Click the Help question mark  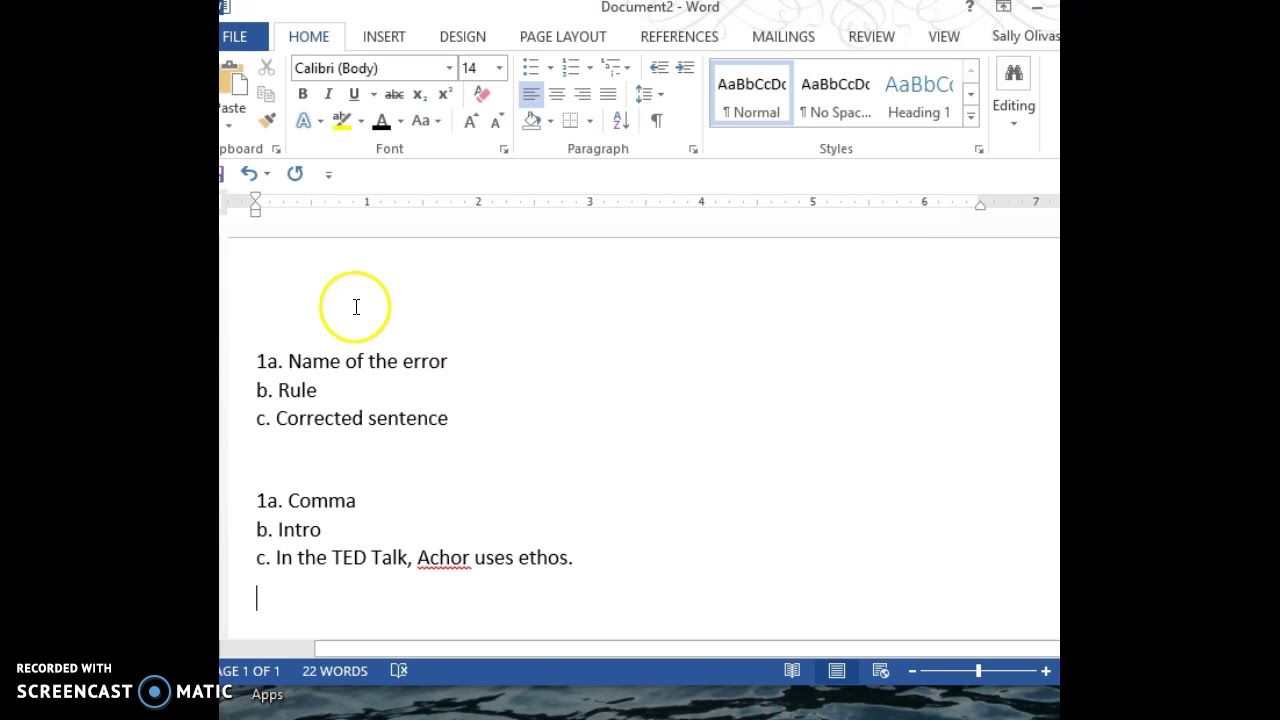[x=969, y=8]
